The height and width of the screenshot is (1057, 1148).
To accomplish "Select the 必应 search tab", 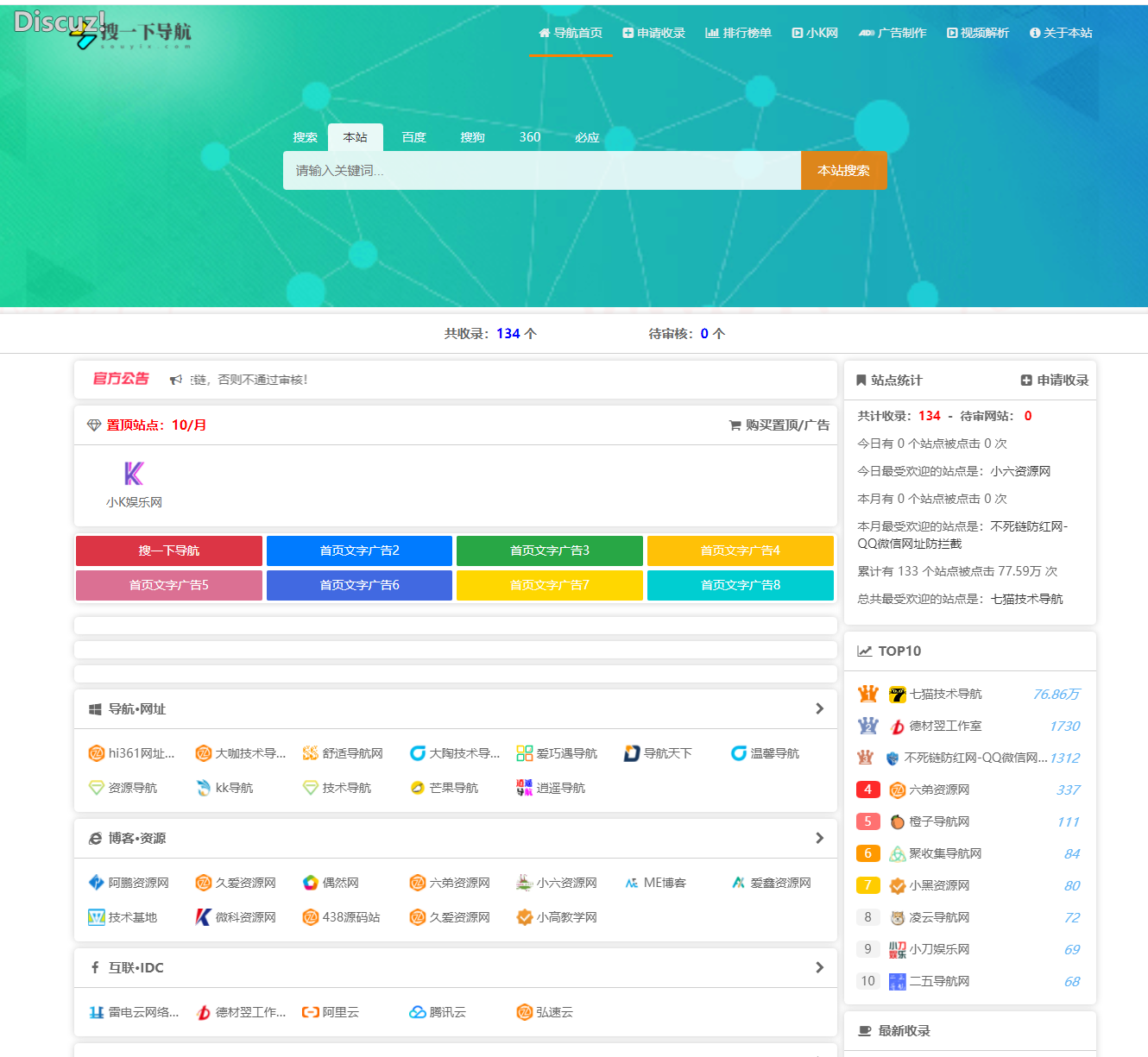I will coord(587,137).
